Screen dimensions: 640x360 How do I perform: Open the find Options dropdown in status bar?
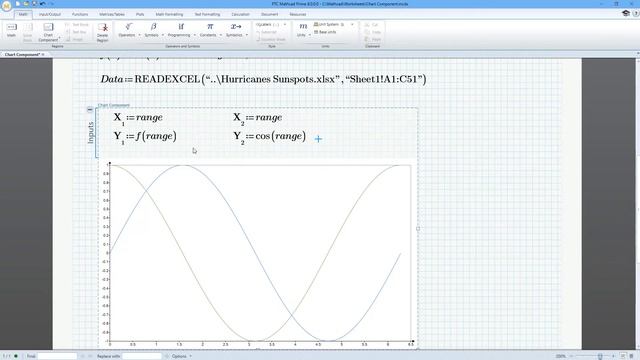pyautogui.click(x=182, y=356)
